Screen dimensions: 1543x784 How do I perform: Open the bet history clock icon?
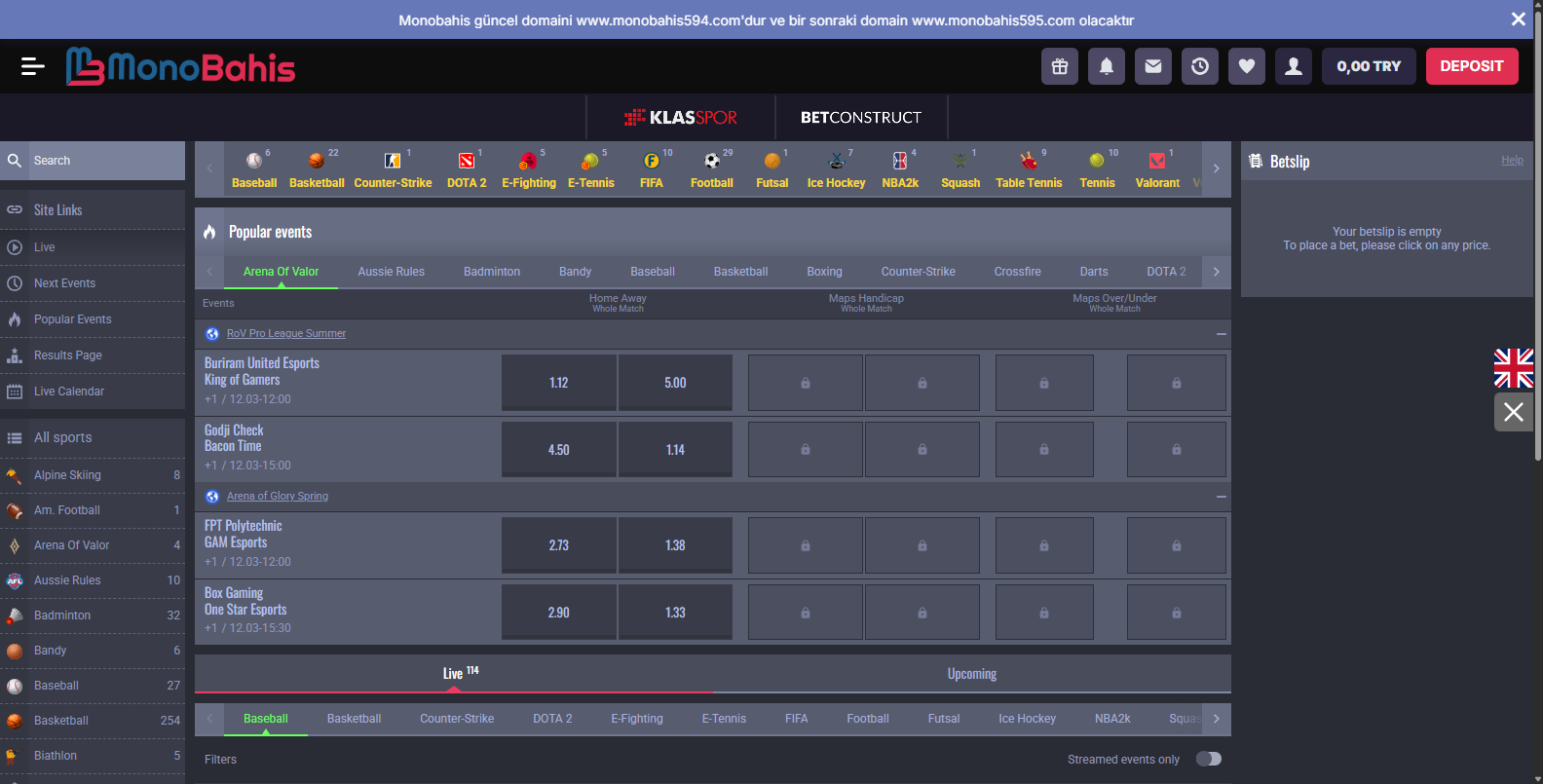pyautogui.click(x=1199, y=66)
